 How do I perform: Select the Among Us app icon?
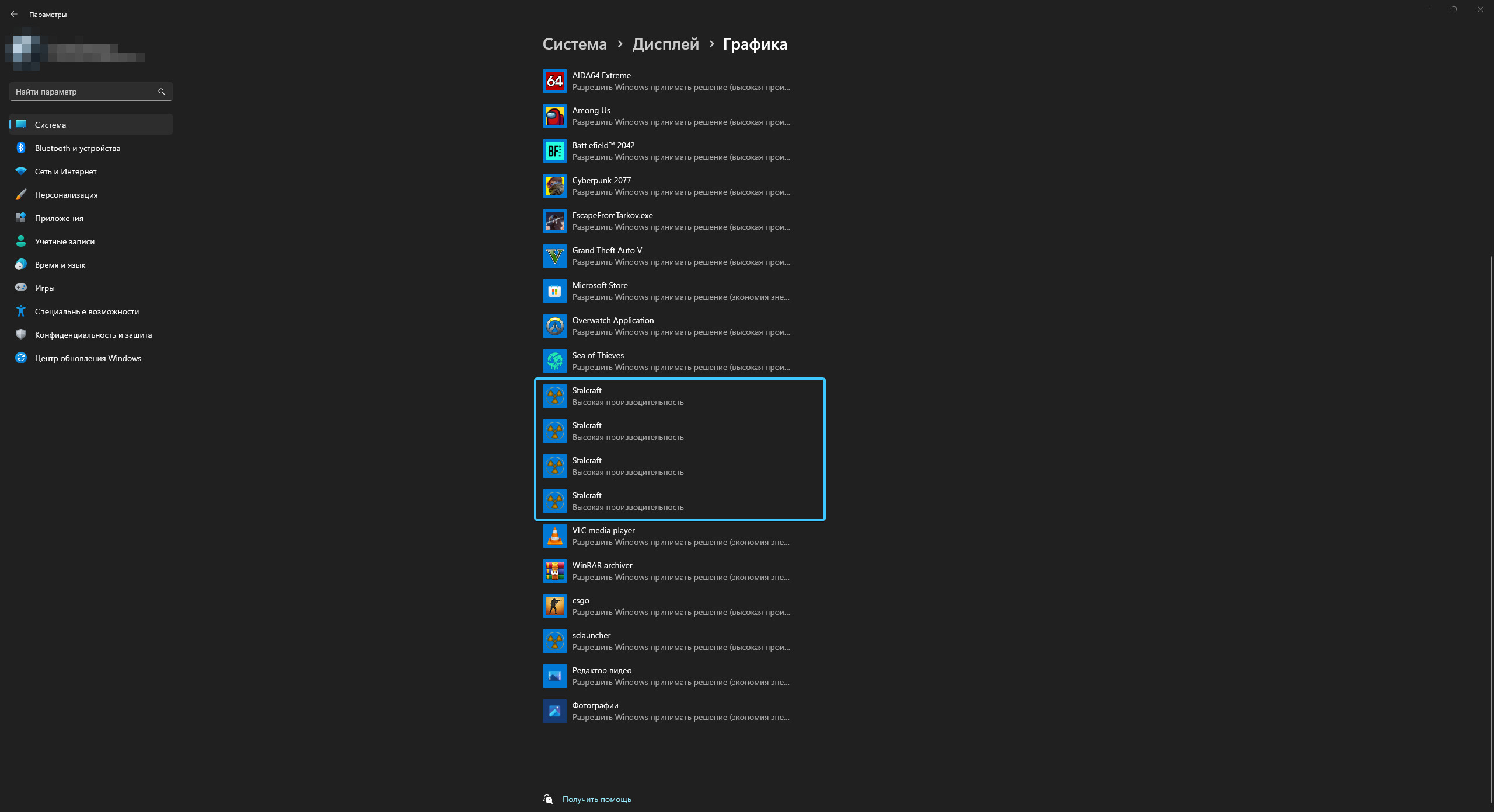[x=554, y=116]
